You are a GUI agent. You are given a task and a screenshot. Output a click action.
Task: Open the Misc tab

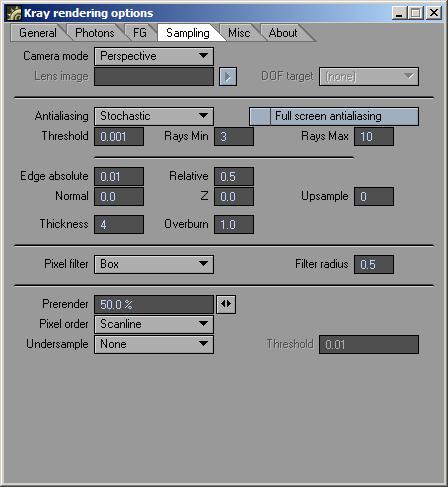coord(239,33)
